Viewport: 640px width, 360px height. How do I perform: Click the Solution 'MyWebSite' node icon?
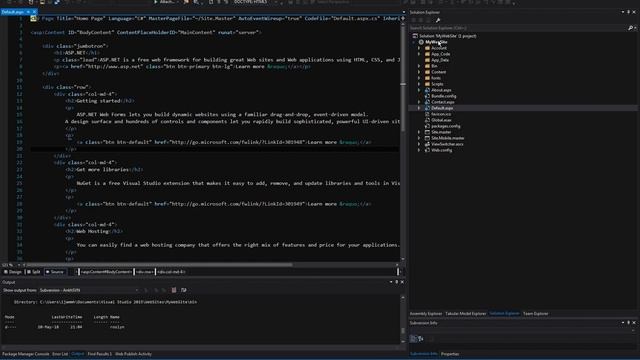point(415,36)
